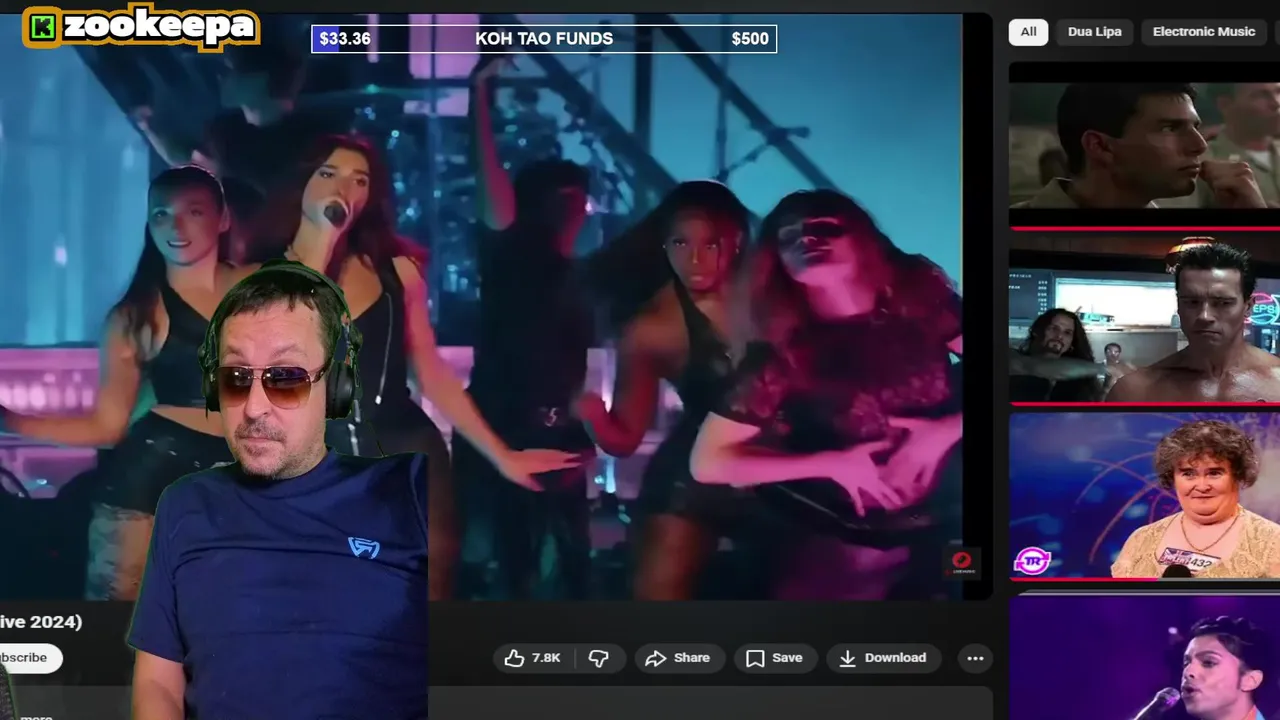Image resolution: width=1280 pixels, height=720 pixels.
Task: Subscribe to the channel
Action: [x=28, y=658]
